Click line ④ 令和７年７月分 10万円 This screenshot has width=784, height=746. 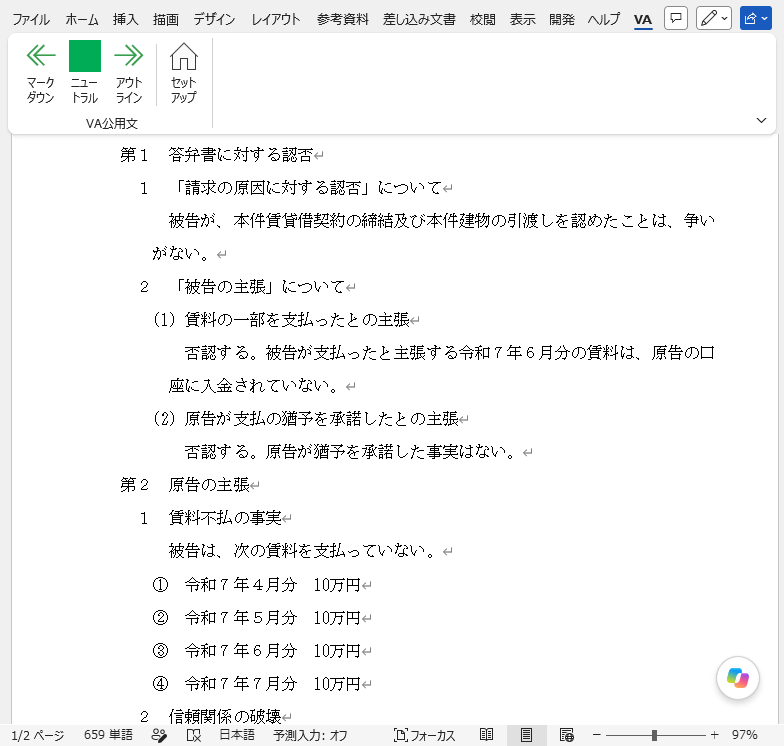[256, 683]
